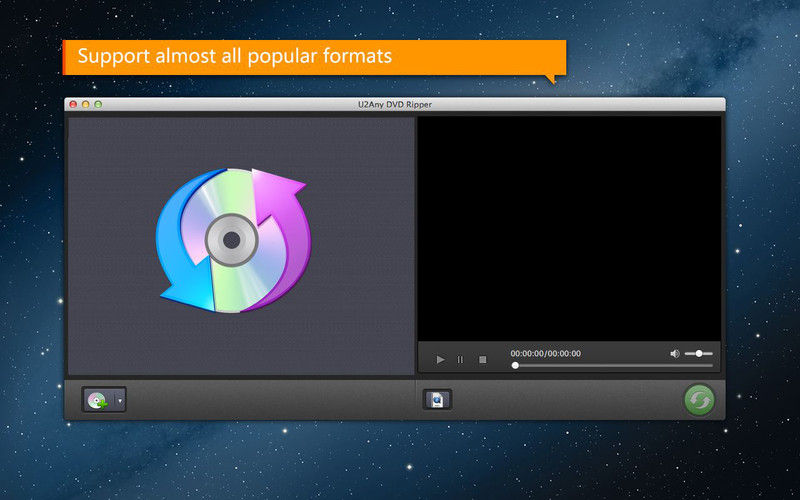The height and width of the screenshot is (500, 800).
Task: Start conversion with the green convert button
Action: 699,399
